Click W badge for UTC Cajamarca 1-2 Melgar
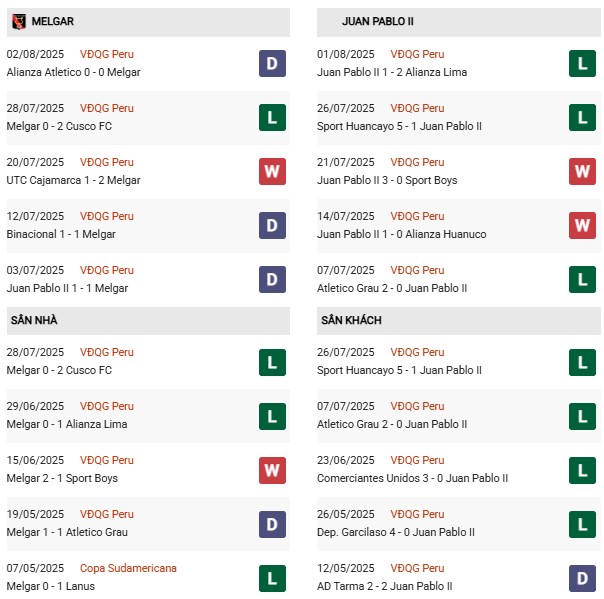This screenshot has width=604, height=599. click(x=272, y=171)
